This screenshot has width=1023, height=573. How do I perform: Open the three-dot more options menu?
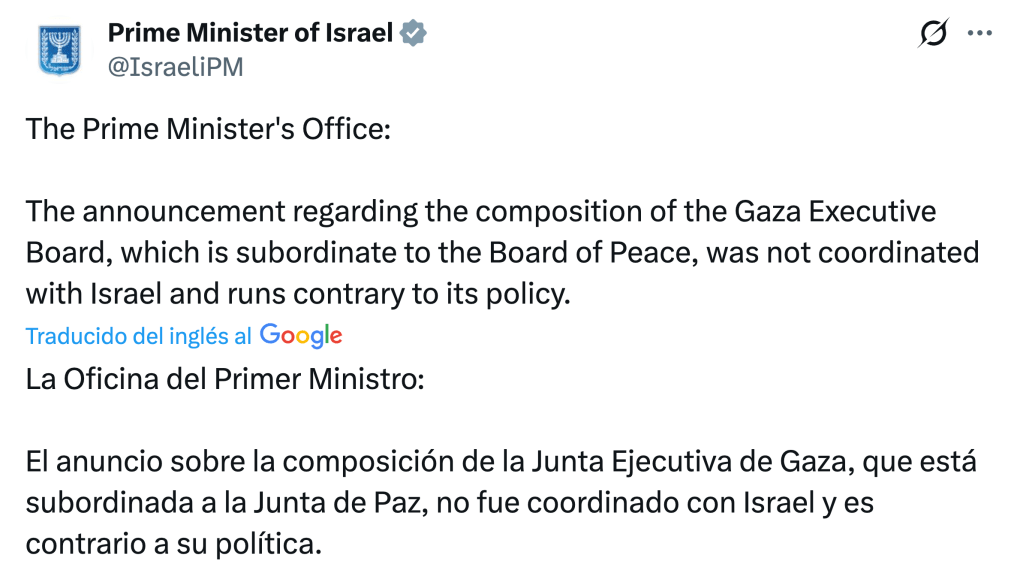(x=979, y=34)
